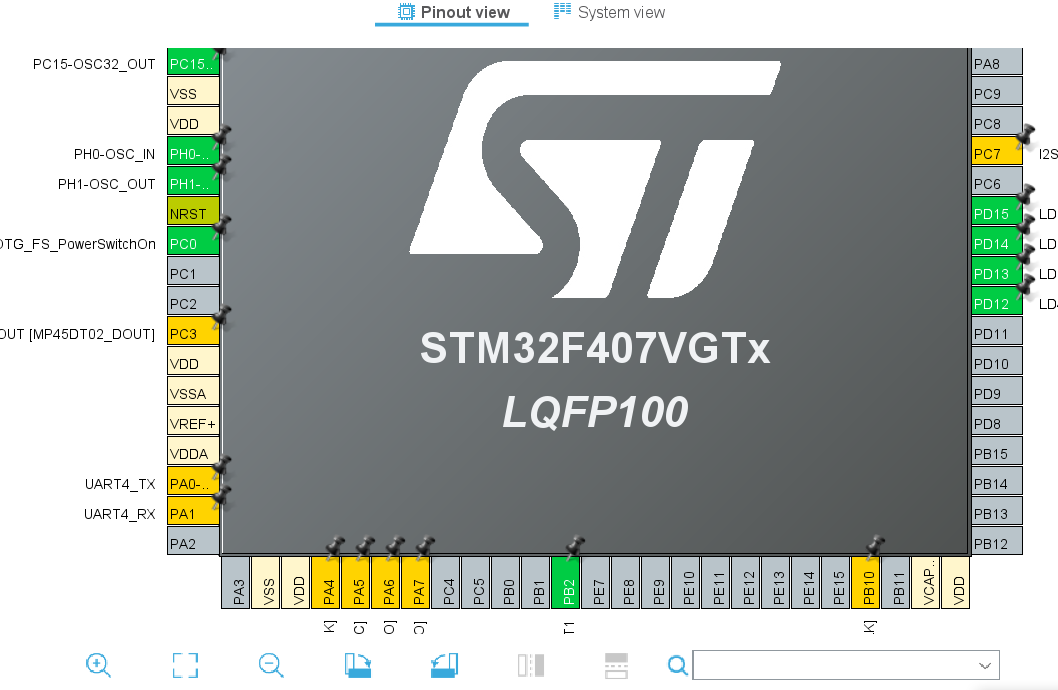Viewport: 1058px width, 690px height.
Task: Click the VCAP pin
Action: [x=926, y=583]
